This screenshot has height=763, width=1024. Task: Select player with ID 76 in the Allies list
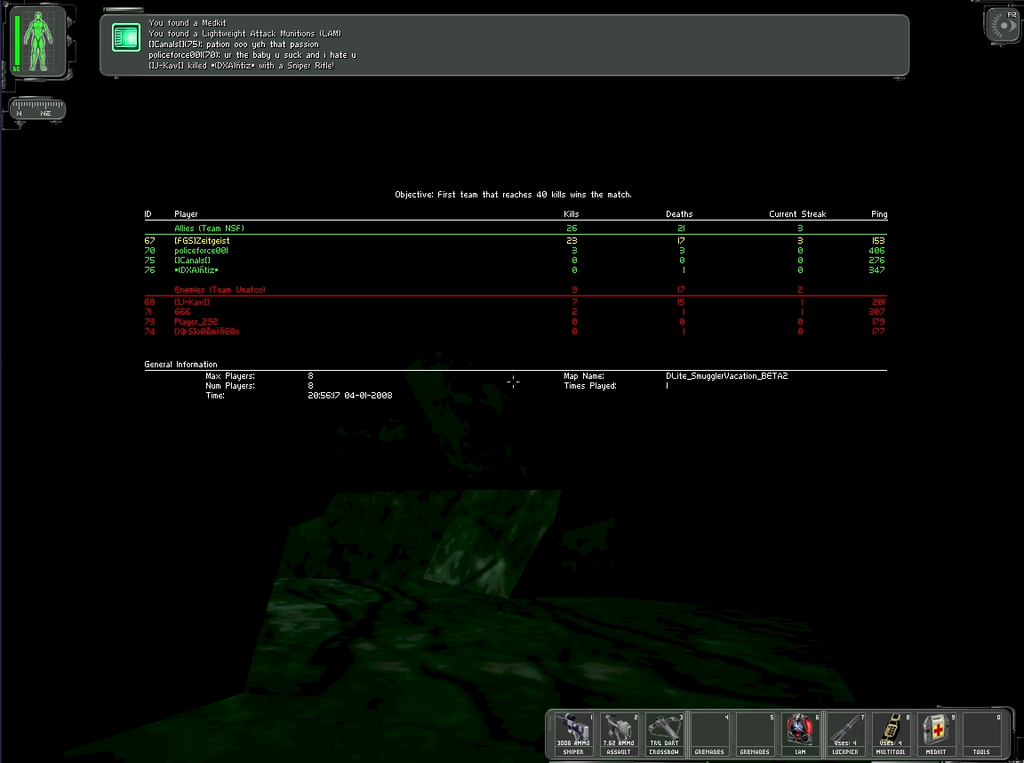pyautogui.click(x=515, y=270)
